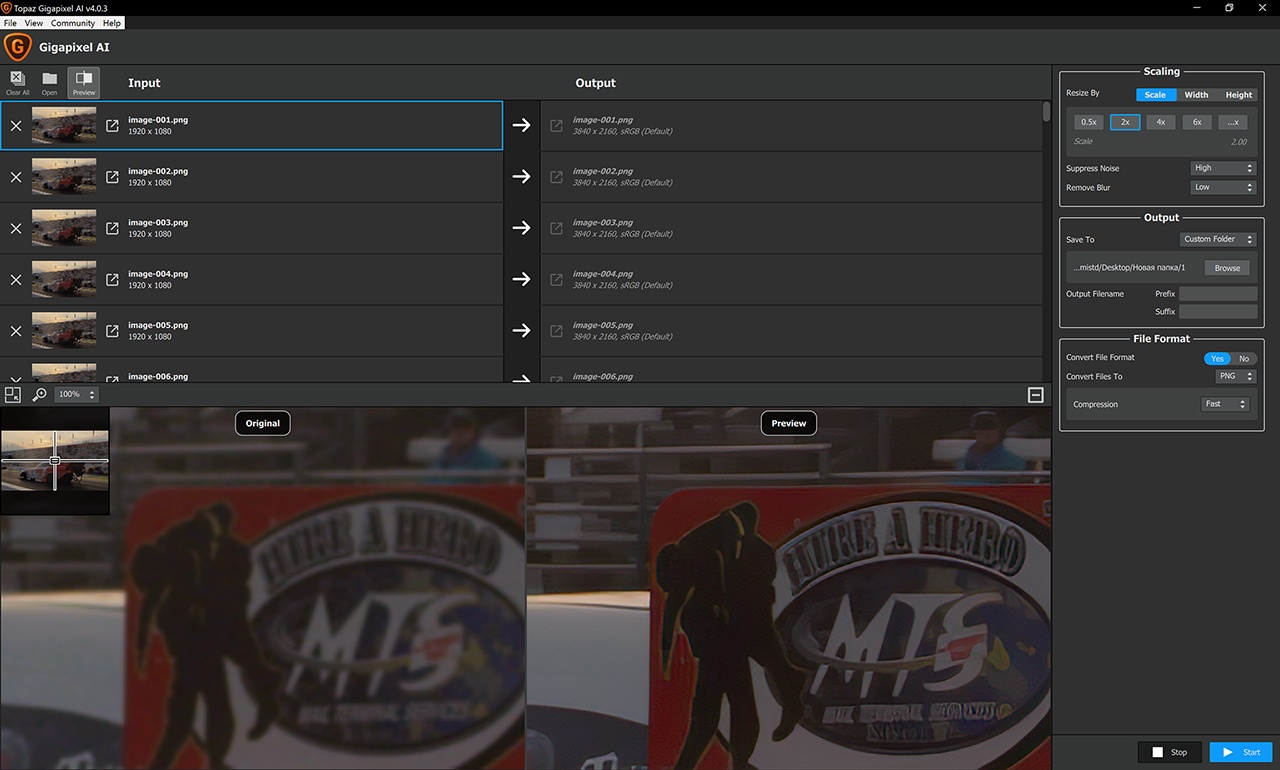Viewport: 1280px width, 770px height.
Task: Choose the 4x scale option
Action: pos(1160,122)
